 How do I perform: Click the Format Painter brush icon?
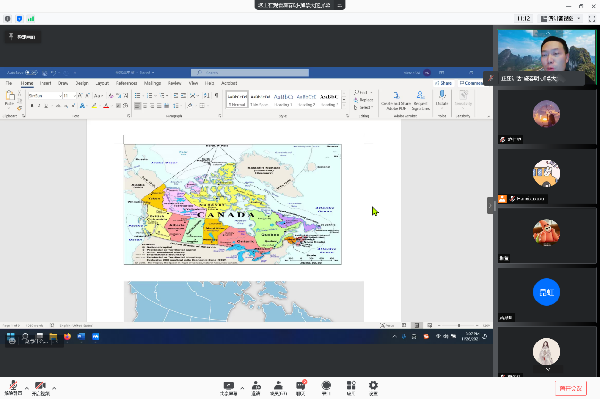coord(20,108)
